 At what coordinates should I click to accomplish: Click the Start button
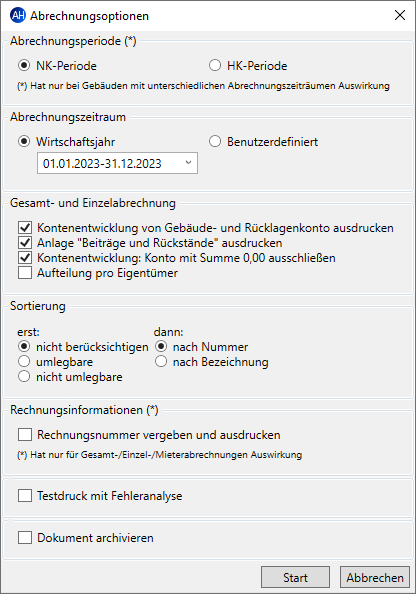coord(296,577)
